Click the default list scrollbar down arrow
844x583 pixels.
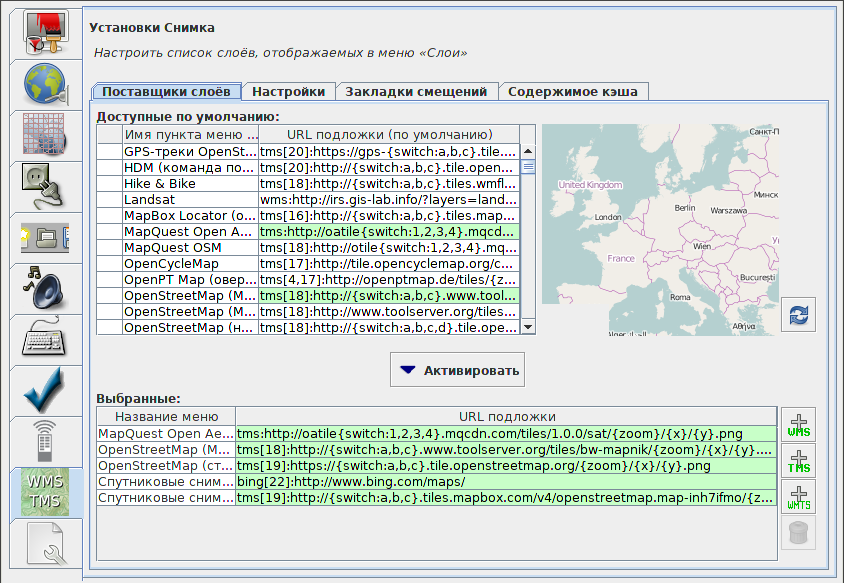coord(528,327)
